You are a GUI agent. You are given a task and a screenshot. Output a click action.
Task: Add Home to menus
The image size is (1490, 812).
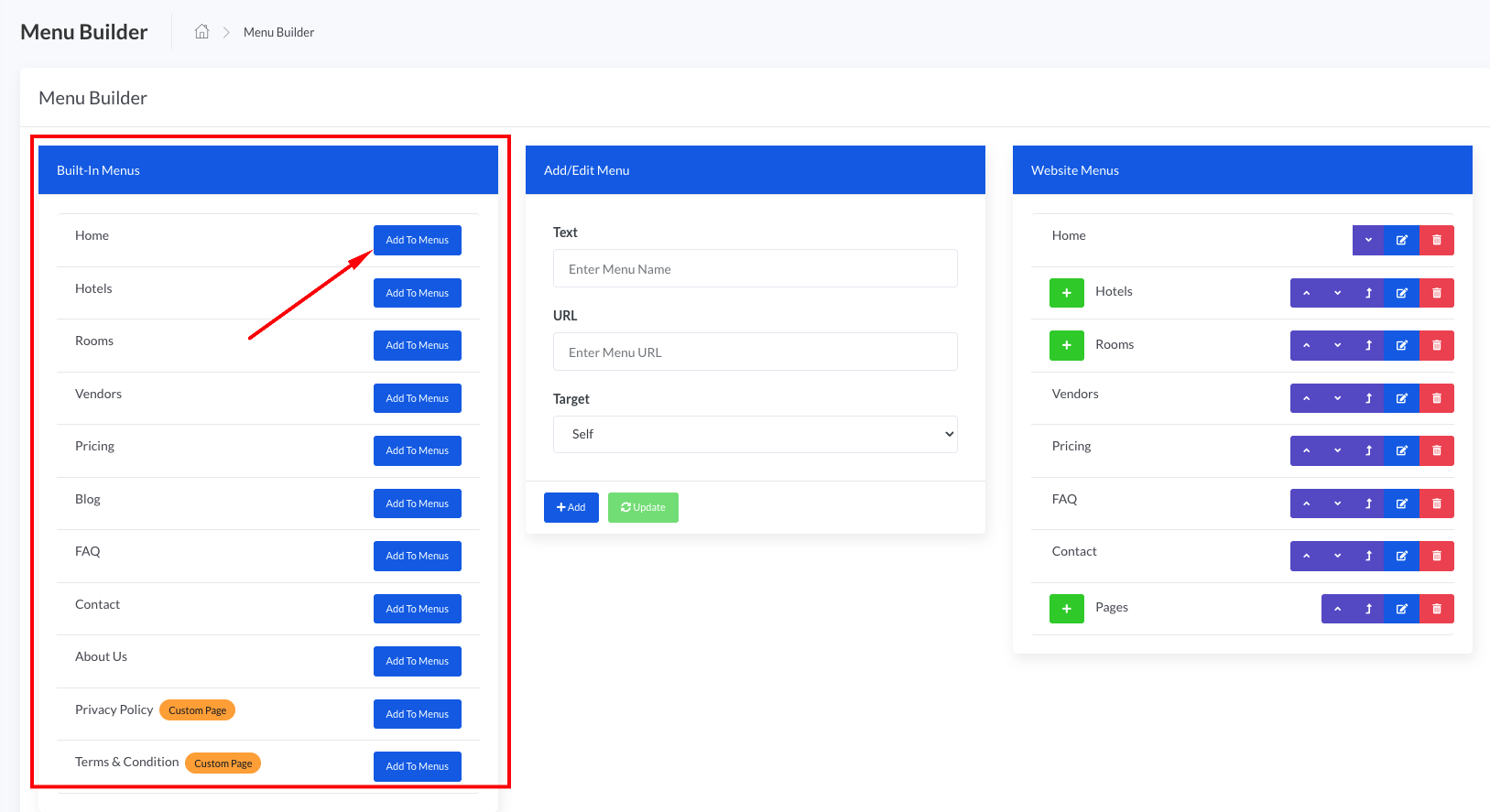[417, 240]
